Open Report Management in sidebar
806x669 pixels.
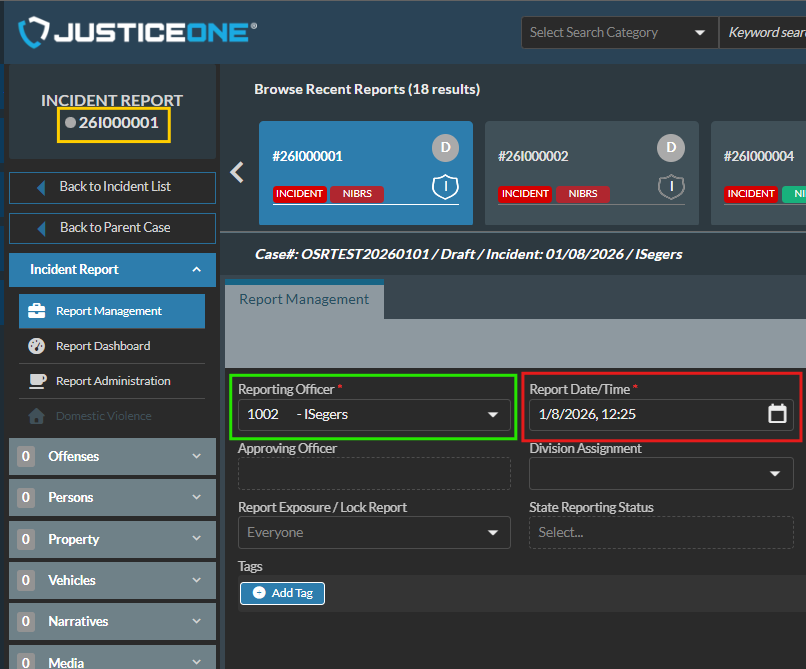[112, 311]
